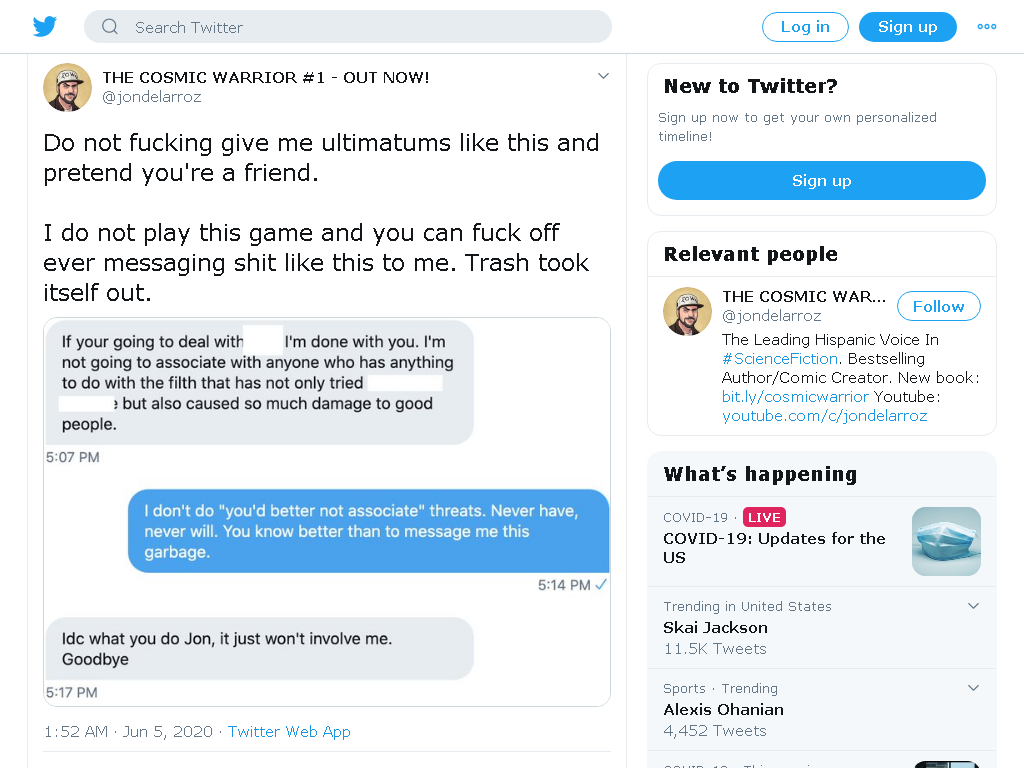The width and height of the screenshot is (1024, 768).
Task: Open the tweet options chevron
Action: (x=603, y=76)
